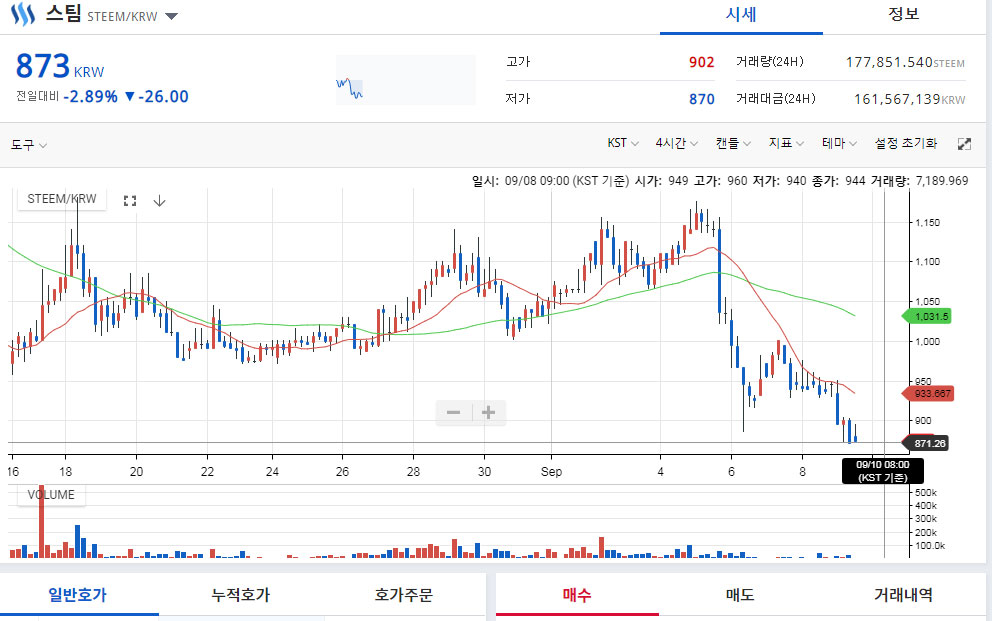Viewport: 992px width, 621px height.
Task: Click the high price value 902
Action: point(702,62)
